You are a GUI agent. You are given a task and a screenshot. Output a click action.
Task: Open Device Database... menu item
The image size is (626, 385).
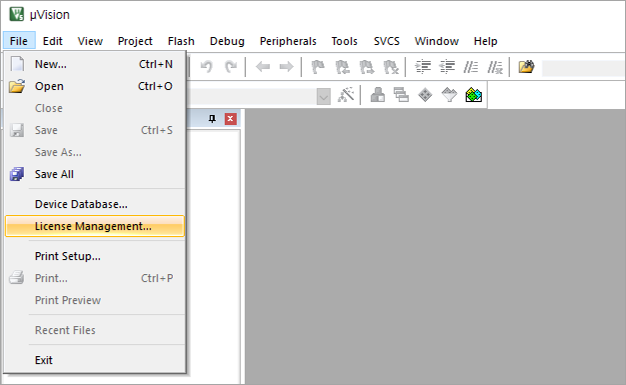coord(95,204)
